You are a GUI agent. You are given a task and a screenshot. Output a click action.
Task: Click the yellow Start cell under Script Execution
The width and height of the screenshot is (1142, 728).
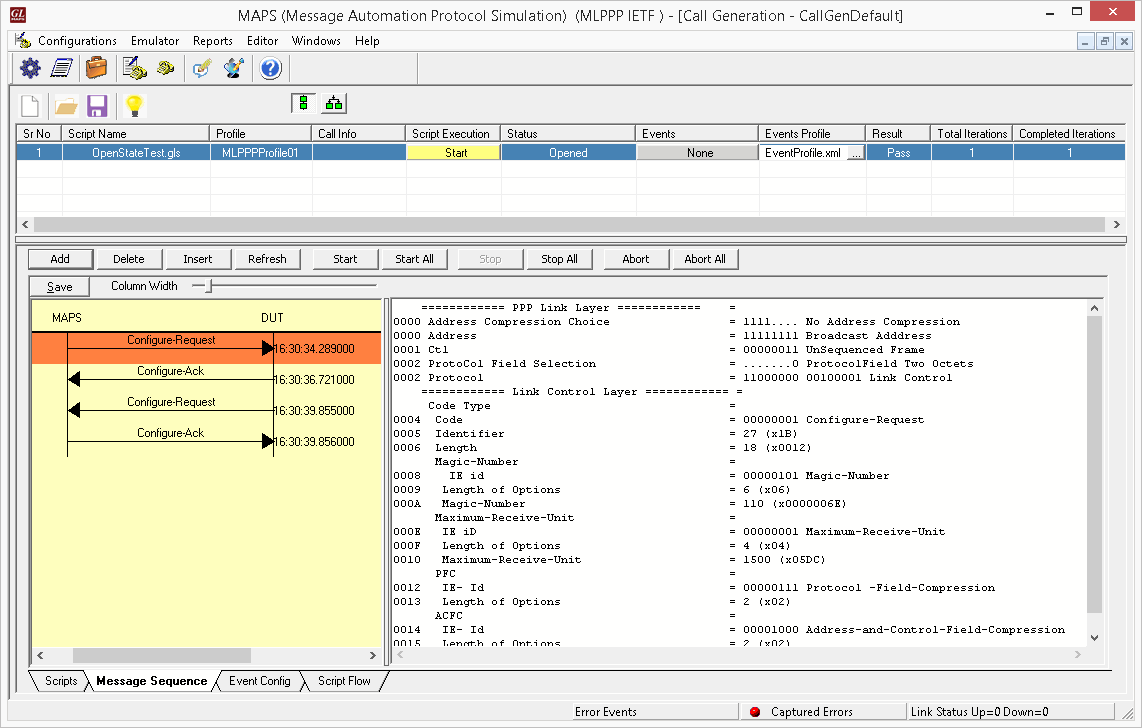(x=454, y=153)
